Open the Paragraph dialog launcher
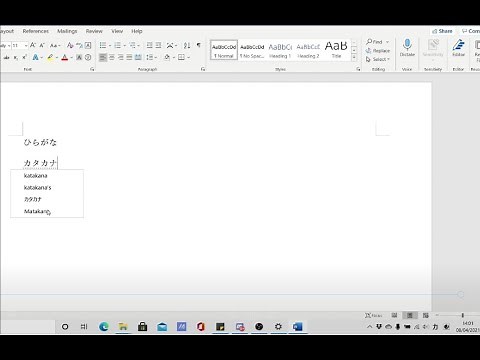This screenshot has height=360, width=480. (x=202, y=69)
